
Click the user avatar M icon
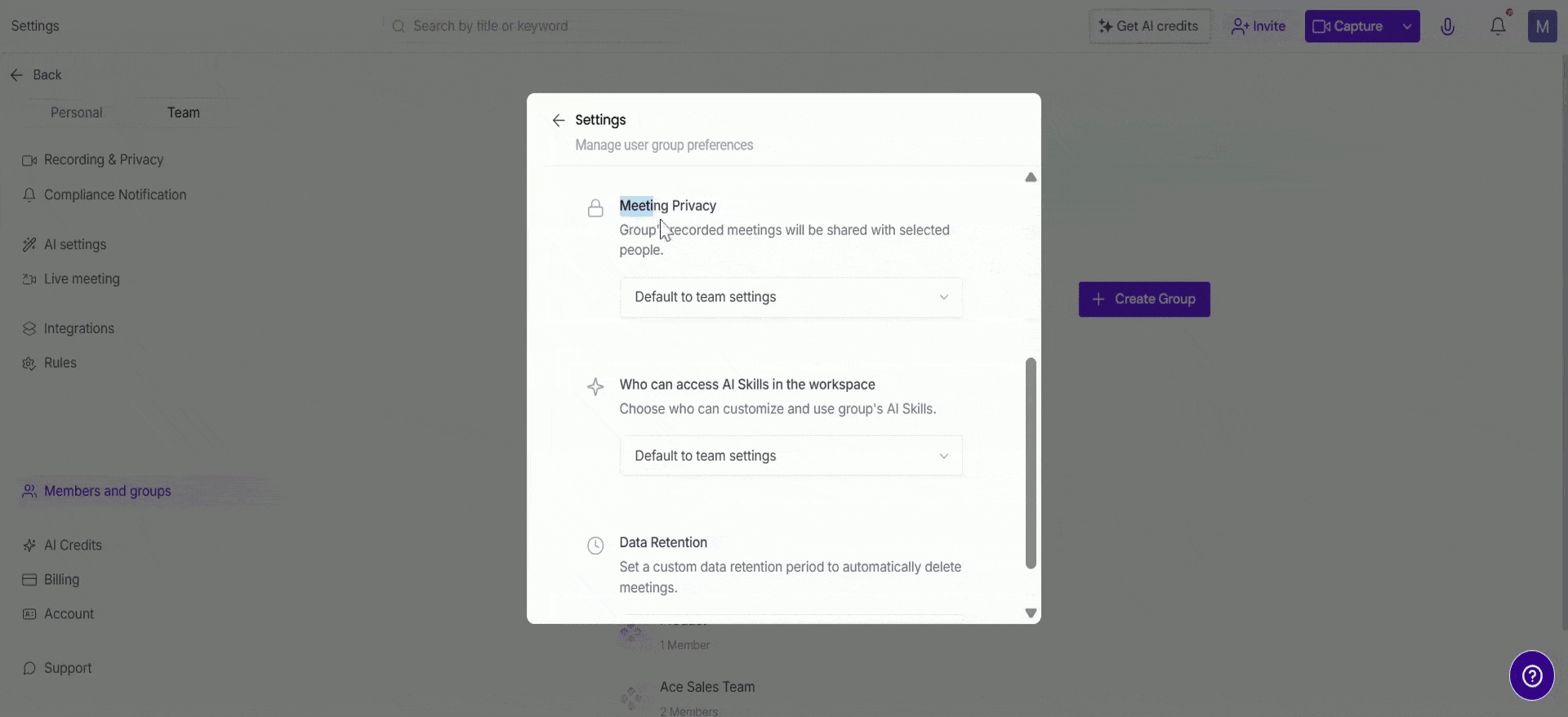coord(1542,26)
